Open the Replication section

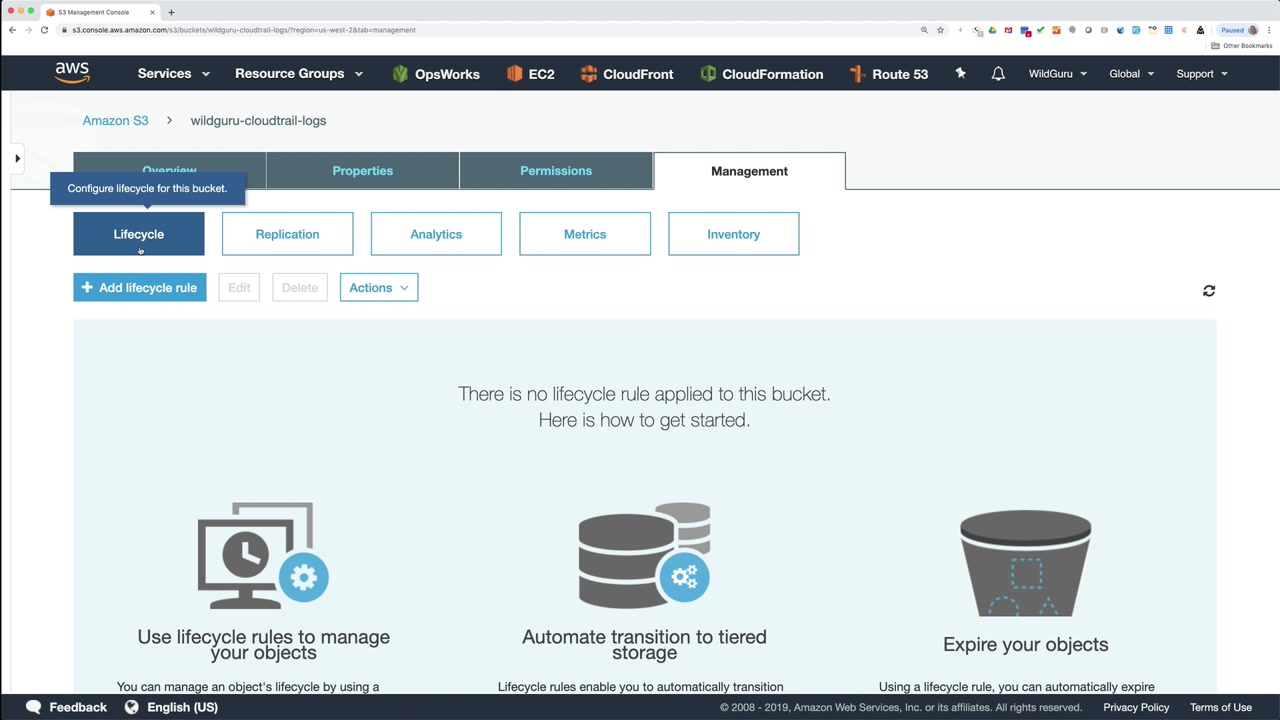click(x=287, y=234)
